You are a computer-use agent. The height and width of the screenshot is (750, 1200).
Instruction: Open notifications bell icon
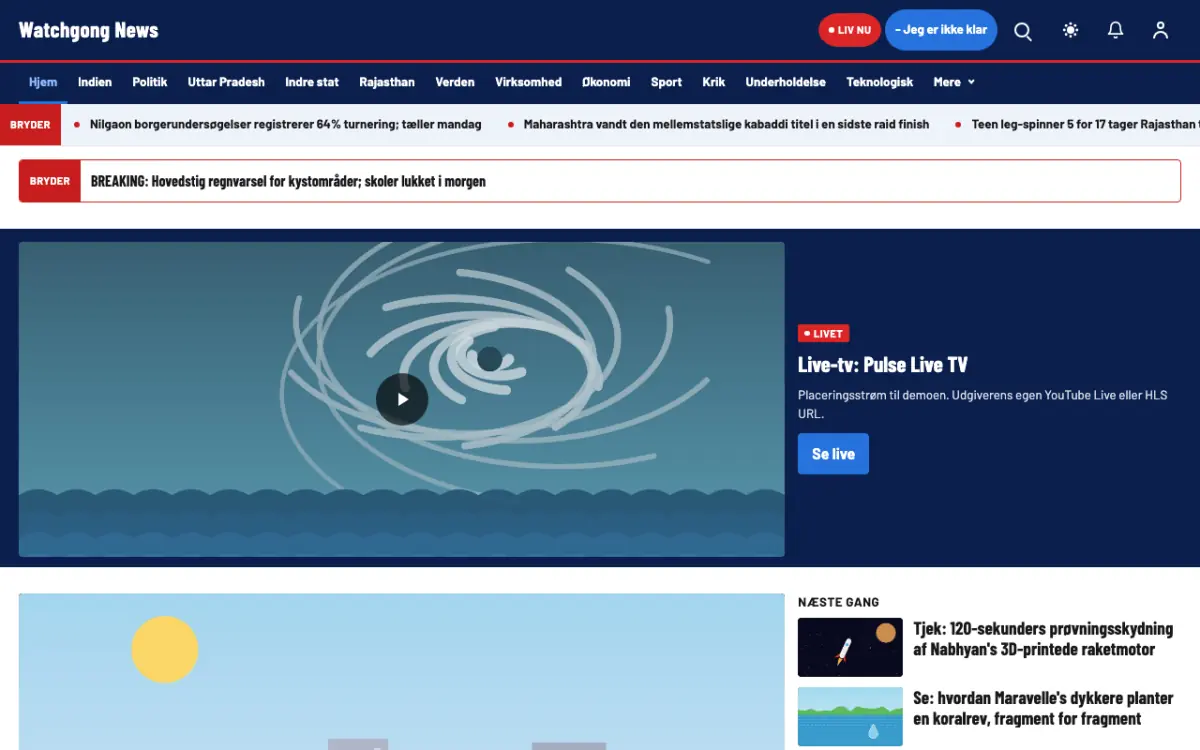point(1116,30)
